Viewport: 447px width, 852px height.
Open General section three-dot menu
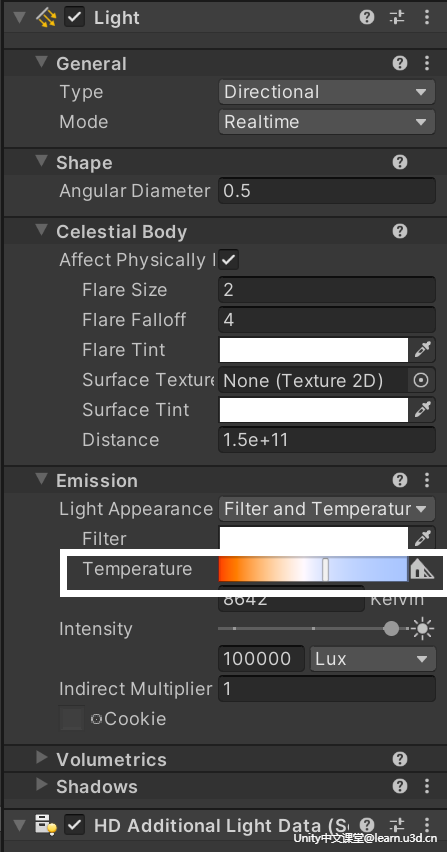coord(427,63)
